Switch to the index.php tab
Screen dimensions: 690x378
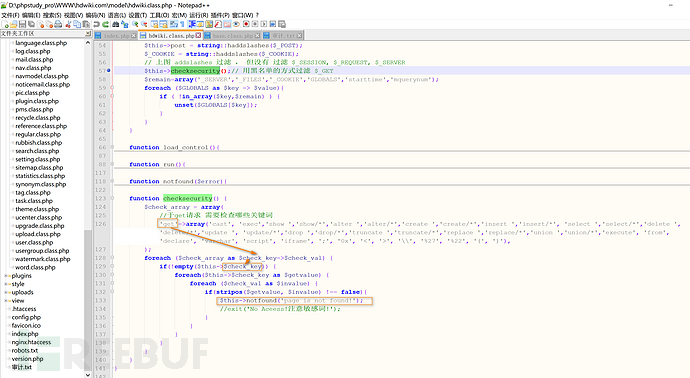click(116, 36)
